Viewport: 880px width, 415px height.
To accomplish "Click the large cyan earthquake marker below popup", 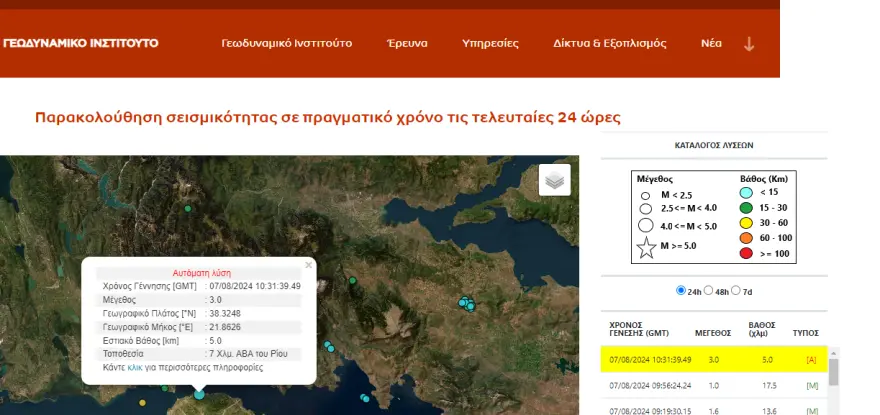I will 199,394.
